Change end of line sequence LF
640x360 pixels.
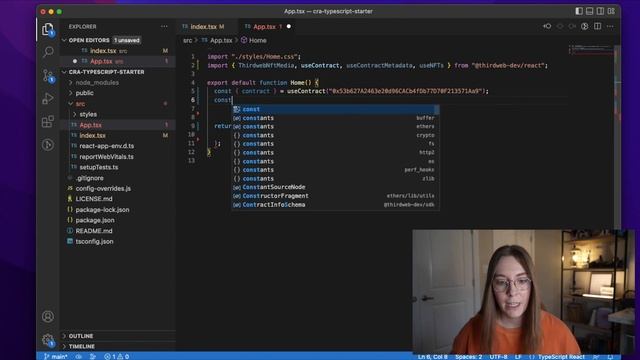pyautogui.click(x=518, y=357)
